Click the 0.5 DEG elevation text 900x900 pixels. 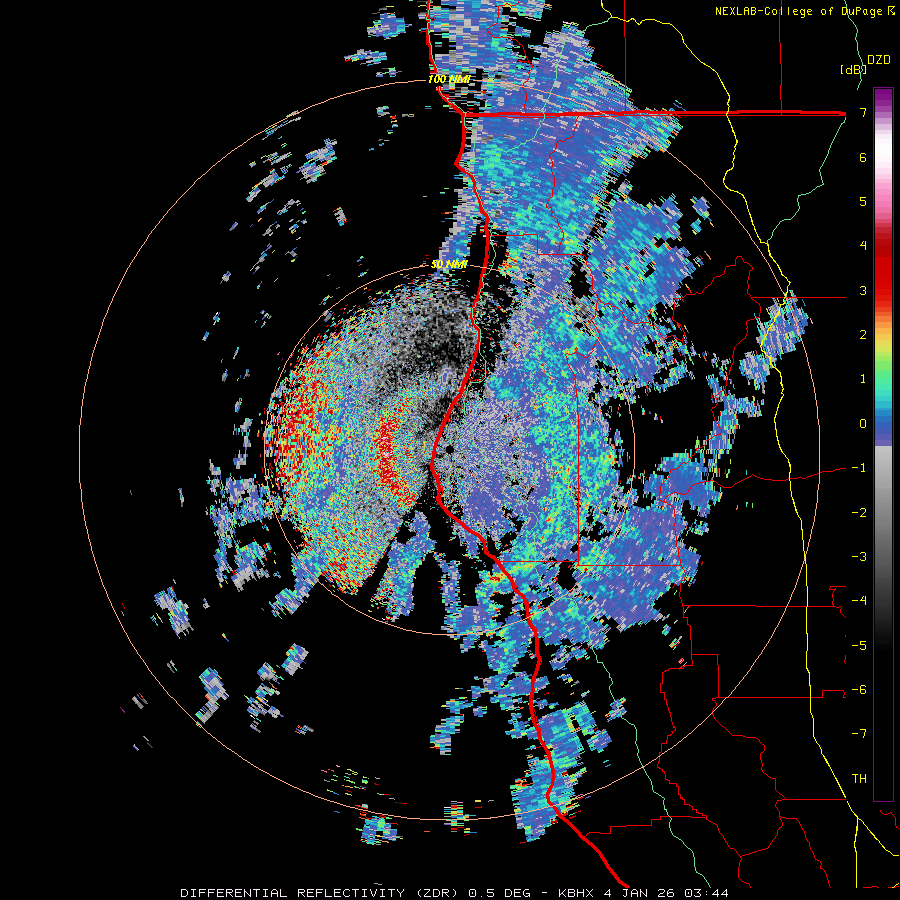click(x=501, y=893)
